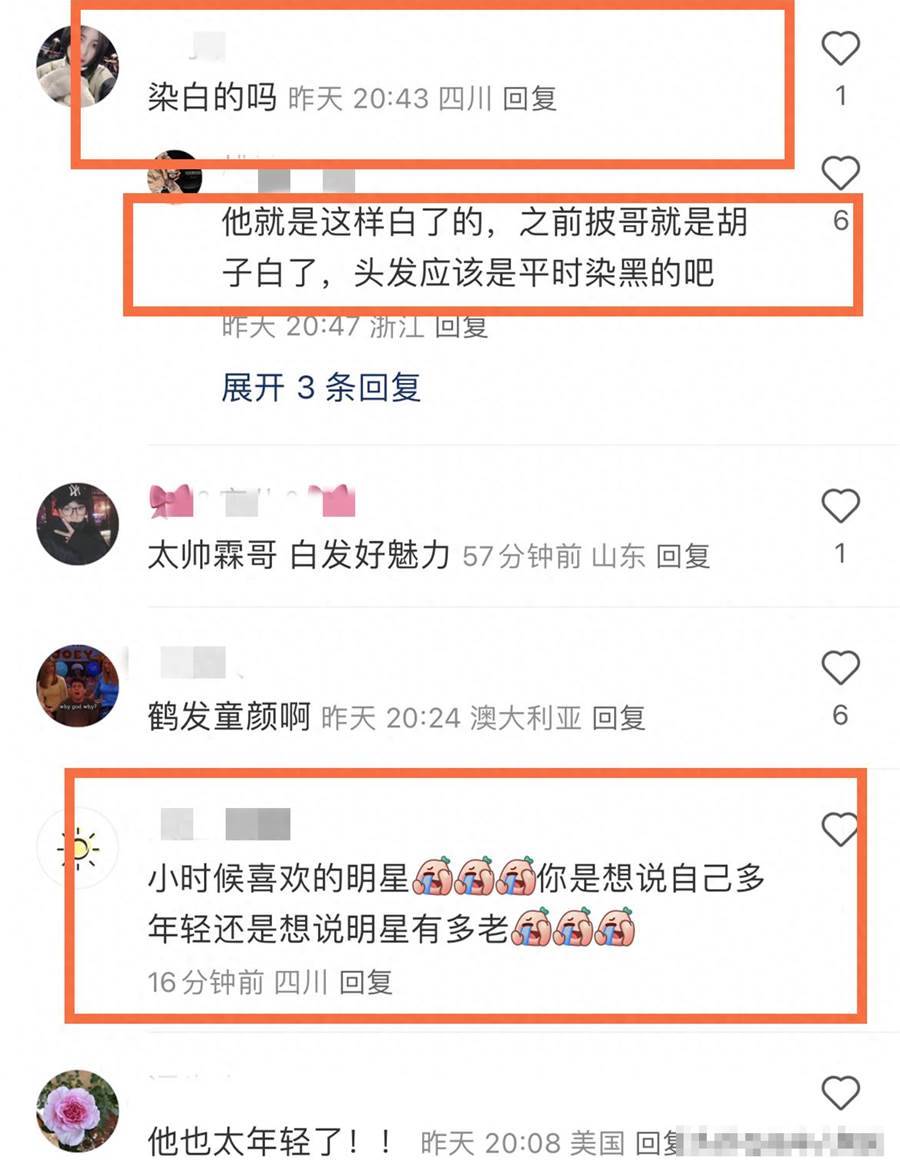Open sun icon avatar of 四川 commenter

pos(77,848)
